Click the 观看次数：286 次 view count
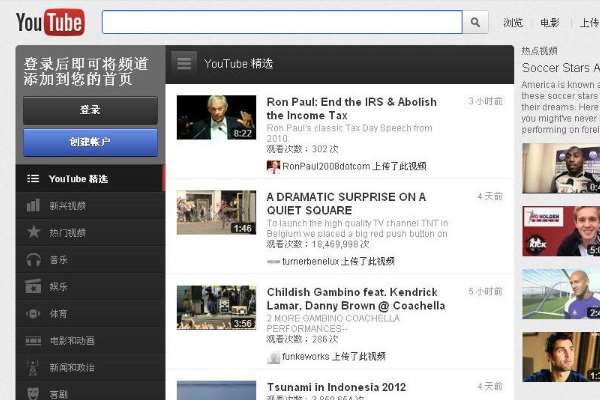Image resolution: width=600 pixels, height=400 pixels. click(x=302, y=339)
